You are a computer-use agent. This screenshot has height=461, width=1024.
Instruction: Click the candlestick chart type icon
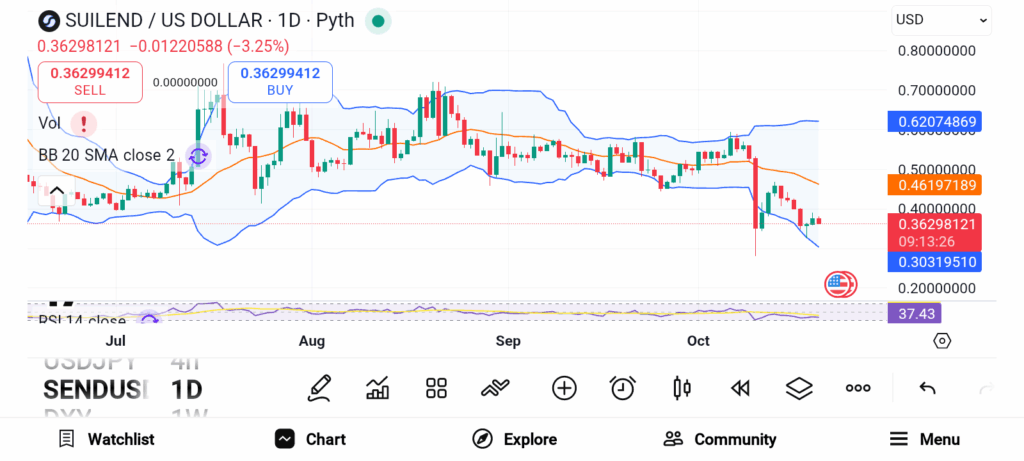[x=682, y=388]
